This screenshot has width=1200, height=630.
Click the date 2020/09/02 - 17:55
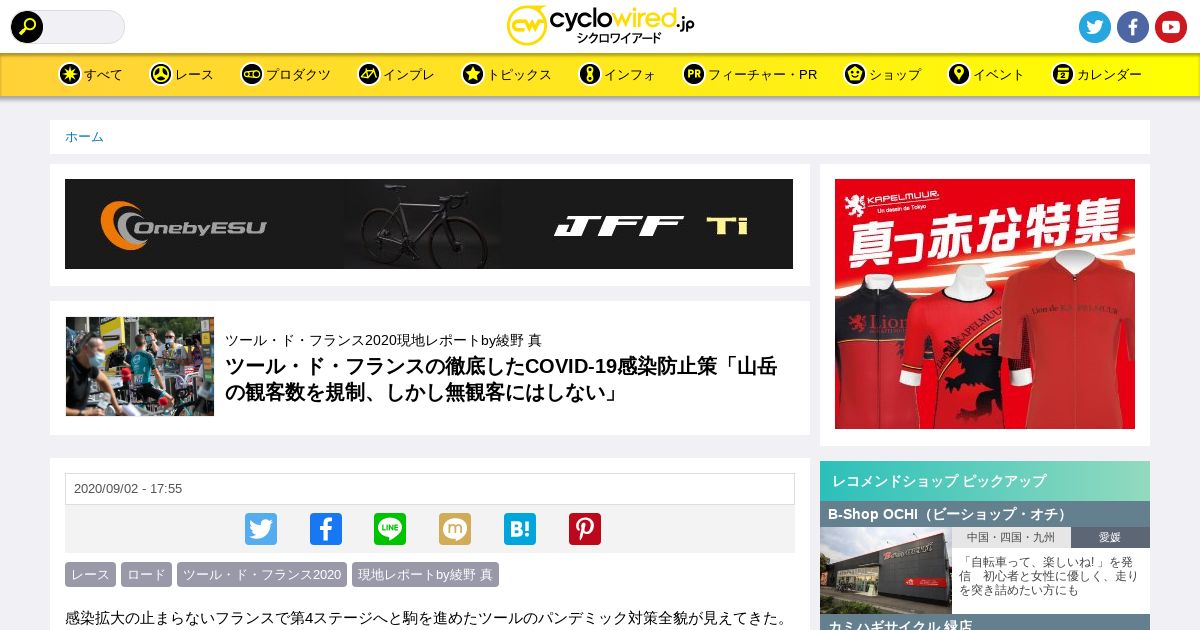(128, 489)
